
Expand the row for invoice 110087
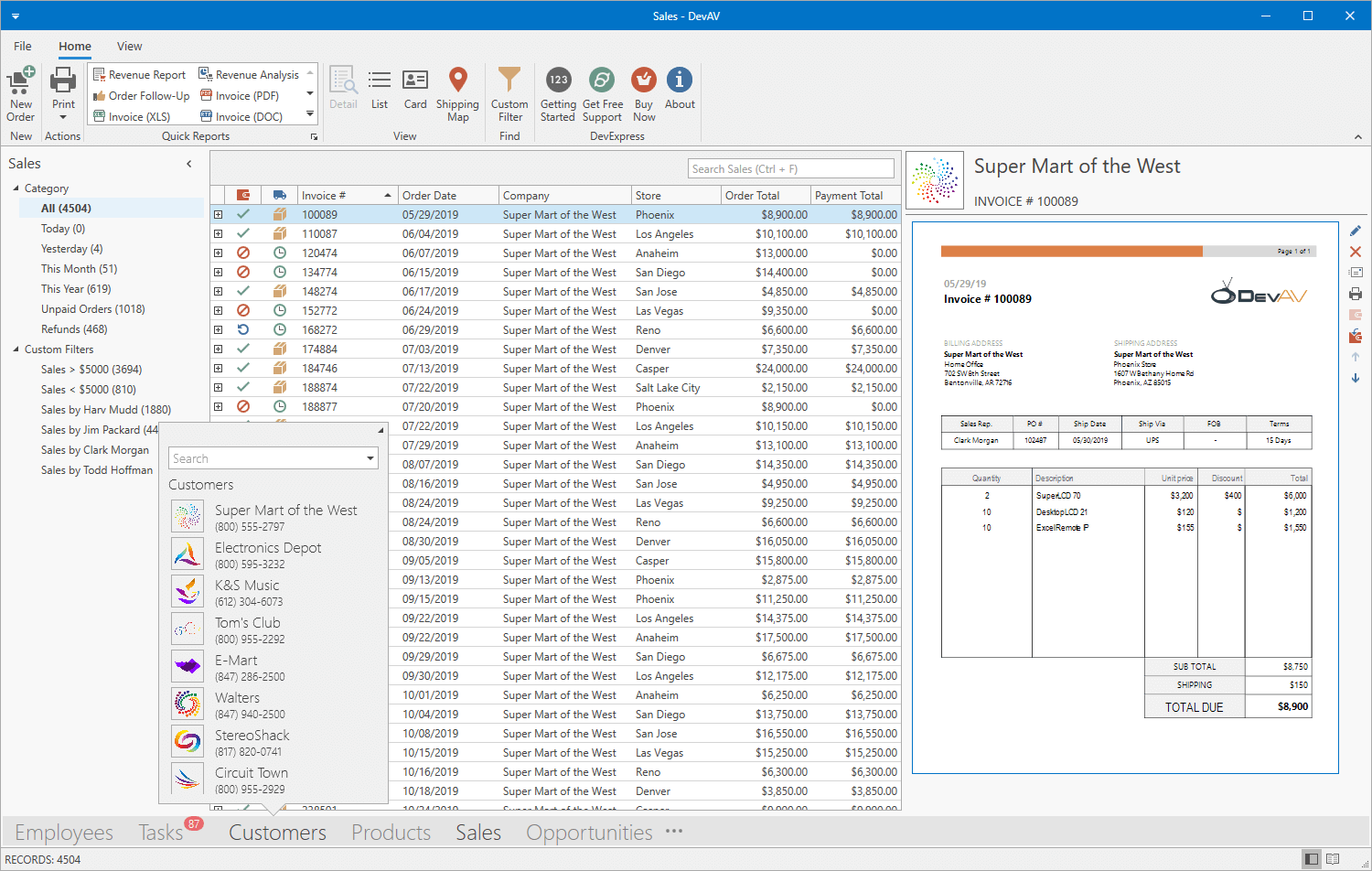218,234
